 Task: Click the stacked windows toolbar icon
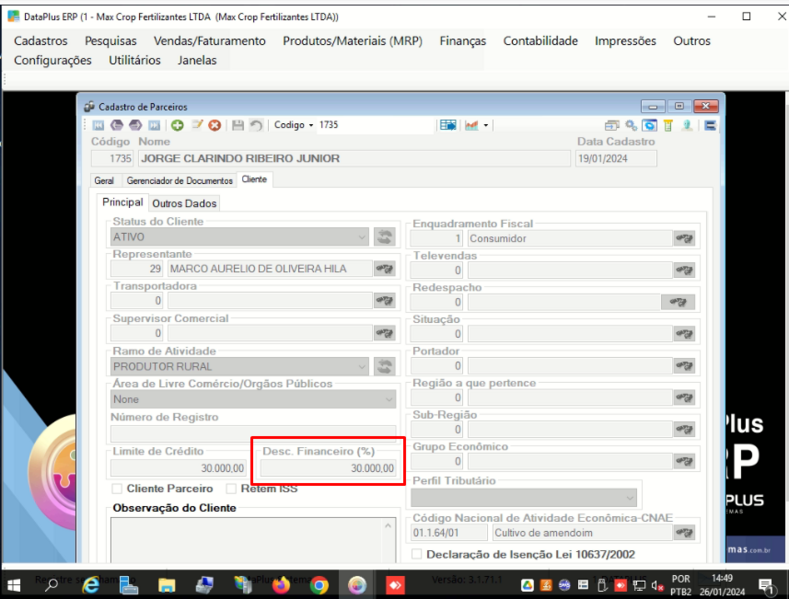tap(612, 125)
